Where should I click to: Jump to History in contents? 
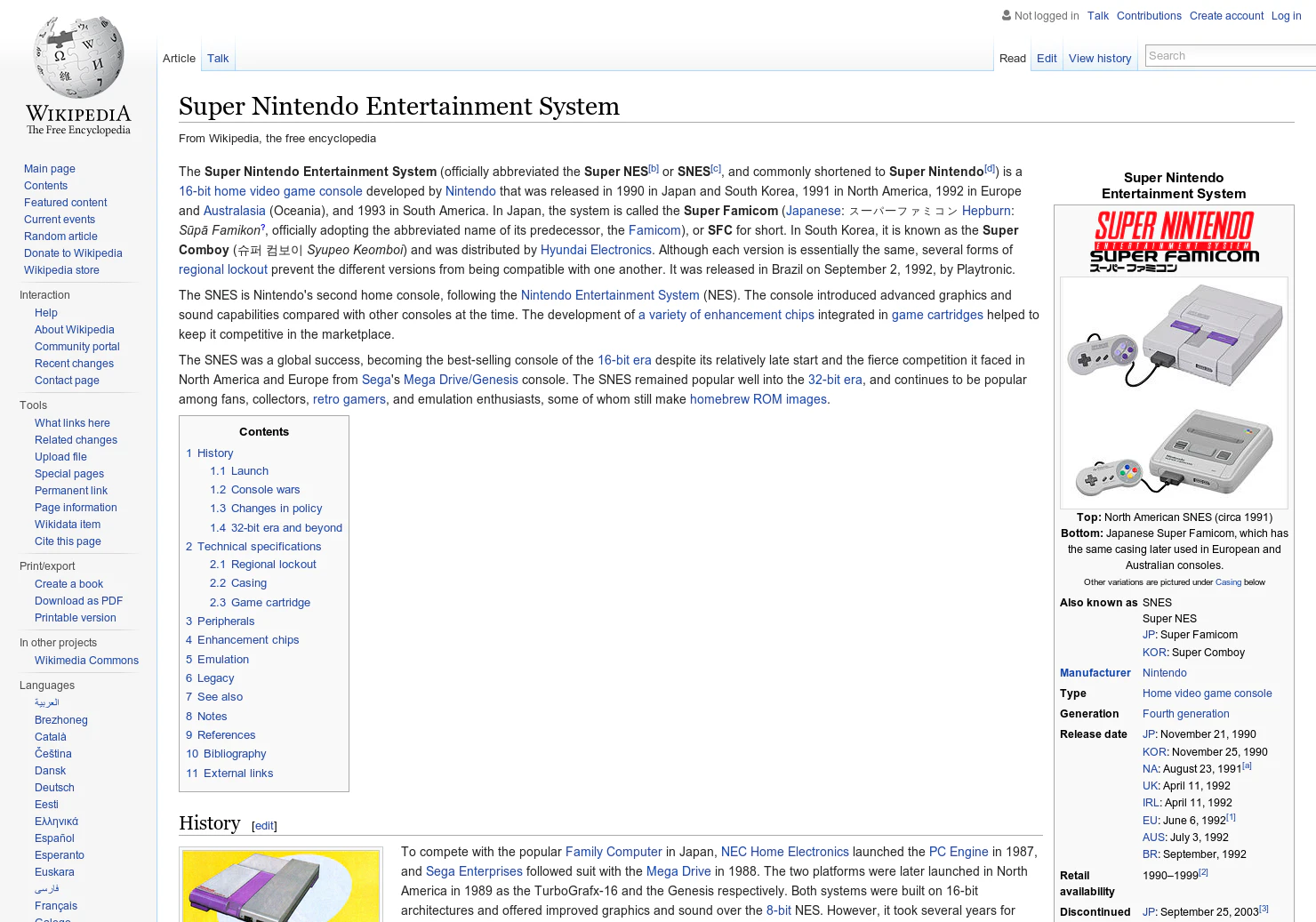coord(210,453)
